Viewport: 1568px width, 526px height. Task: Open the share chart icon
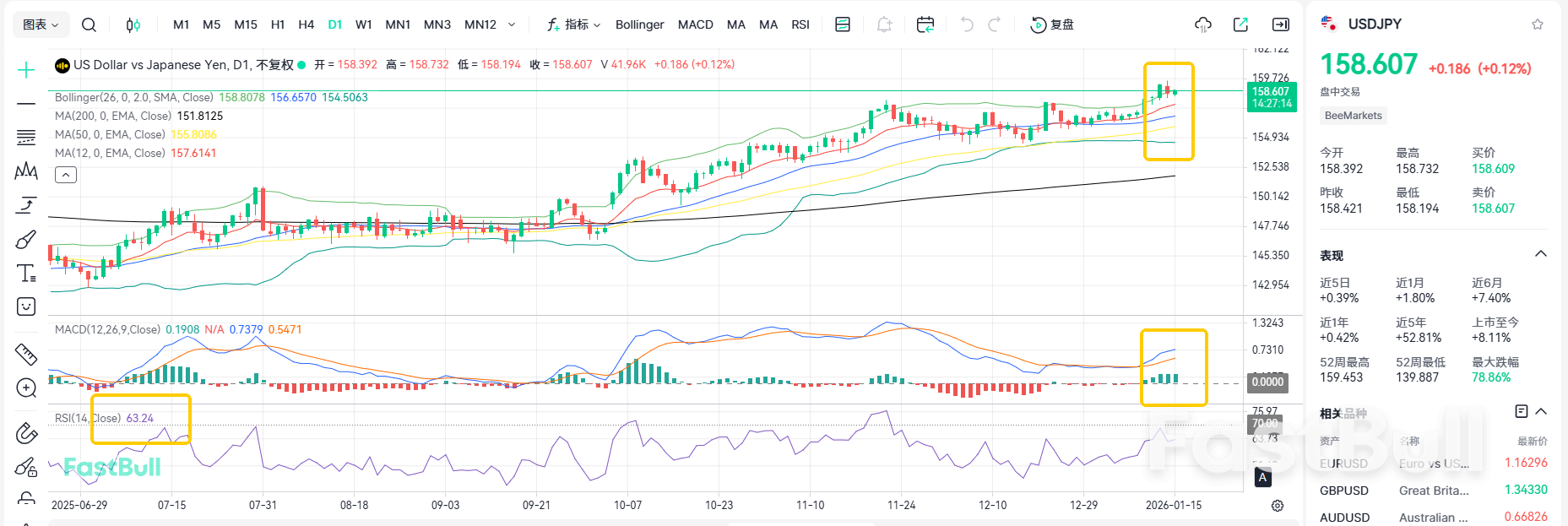point(1240,25)
